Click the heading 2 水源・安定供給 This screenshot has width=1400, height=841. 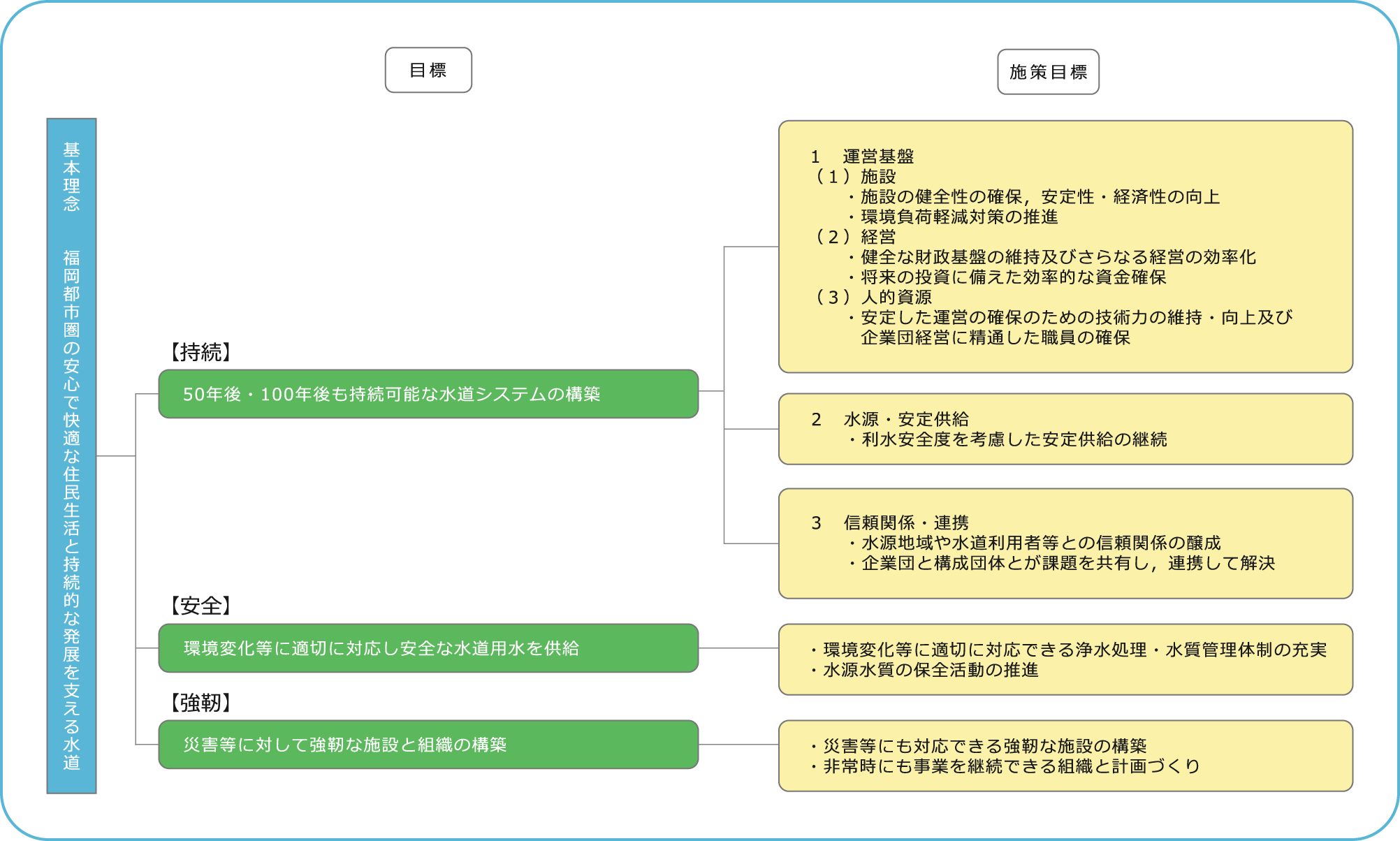(x=890, y=419)
